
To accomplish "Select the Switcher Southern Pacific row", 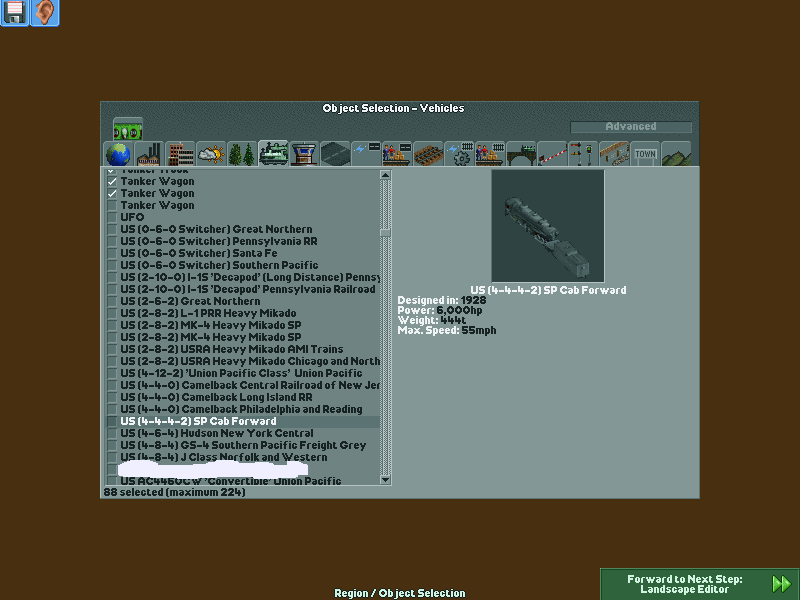I will (242, 265).
